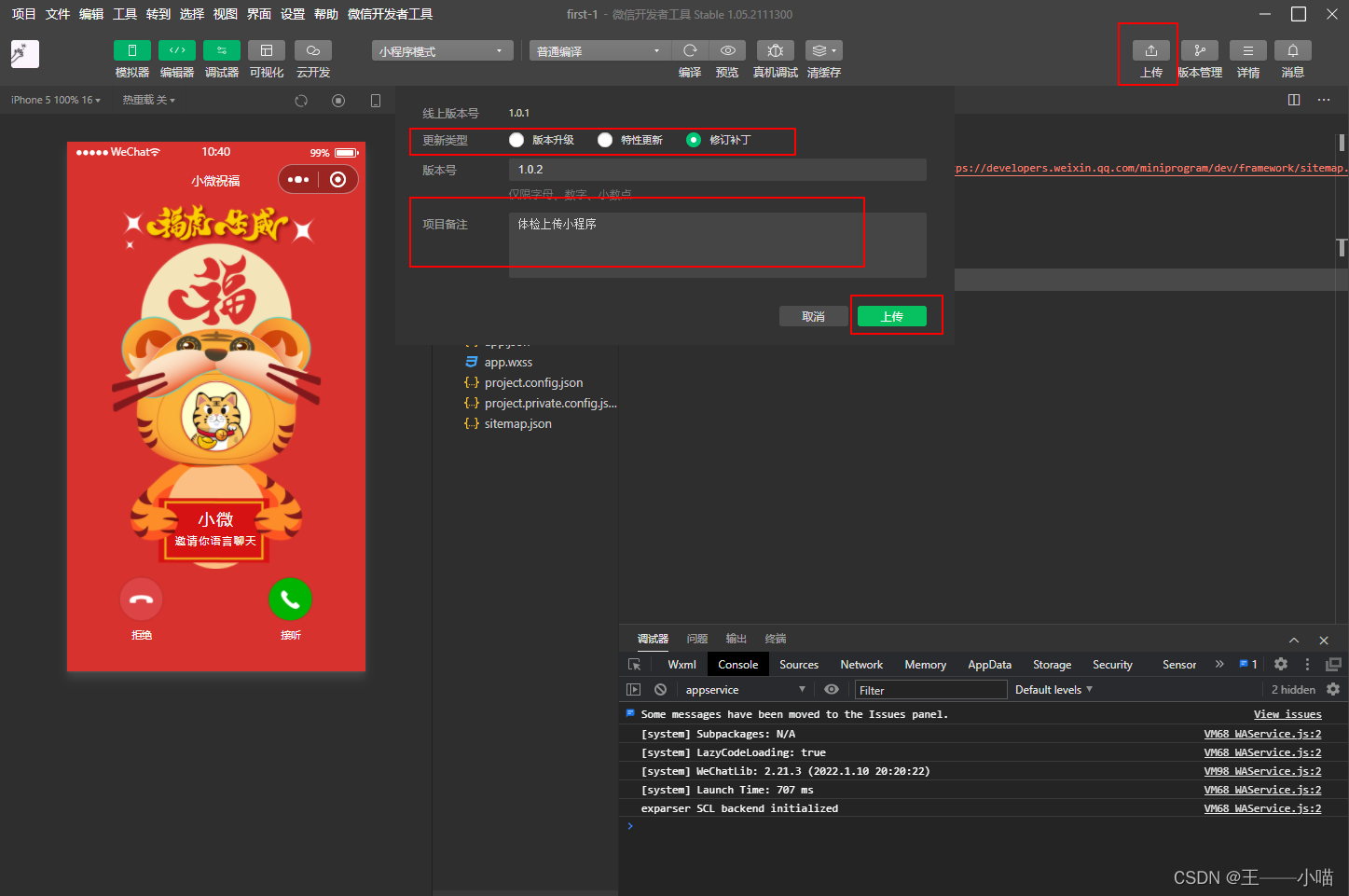Click the console Filter input
Screen dimensions: 1349x896
(930, 690)
